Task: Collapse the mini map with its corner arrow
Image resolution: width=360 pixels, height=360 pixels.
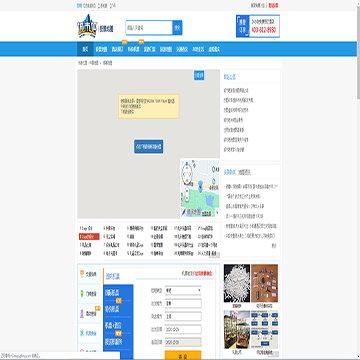Action: (x=217, y=212)
